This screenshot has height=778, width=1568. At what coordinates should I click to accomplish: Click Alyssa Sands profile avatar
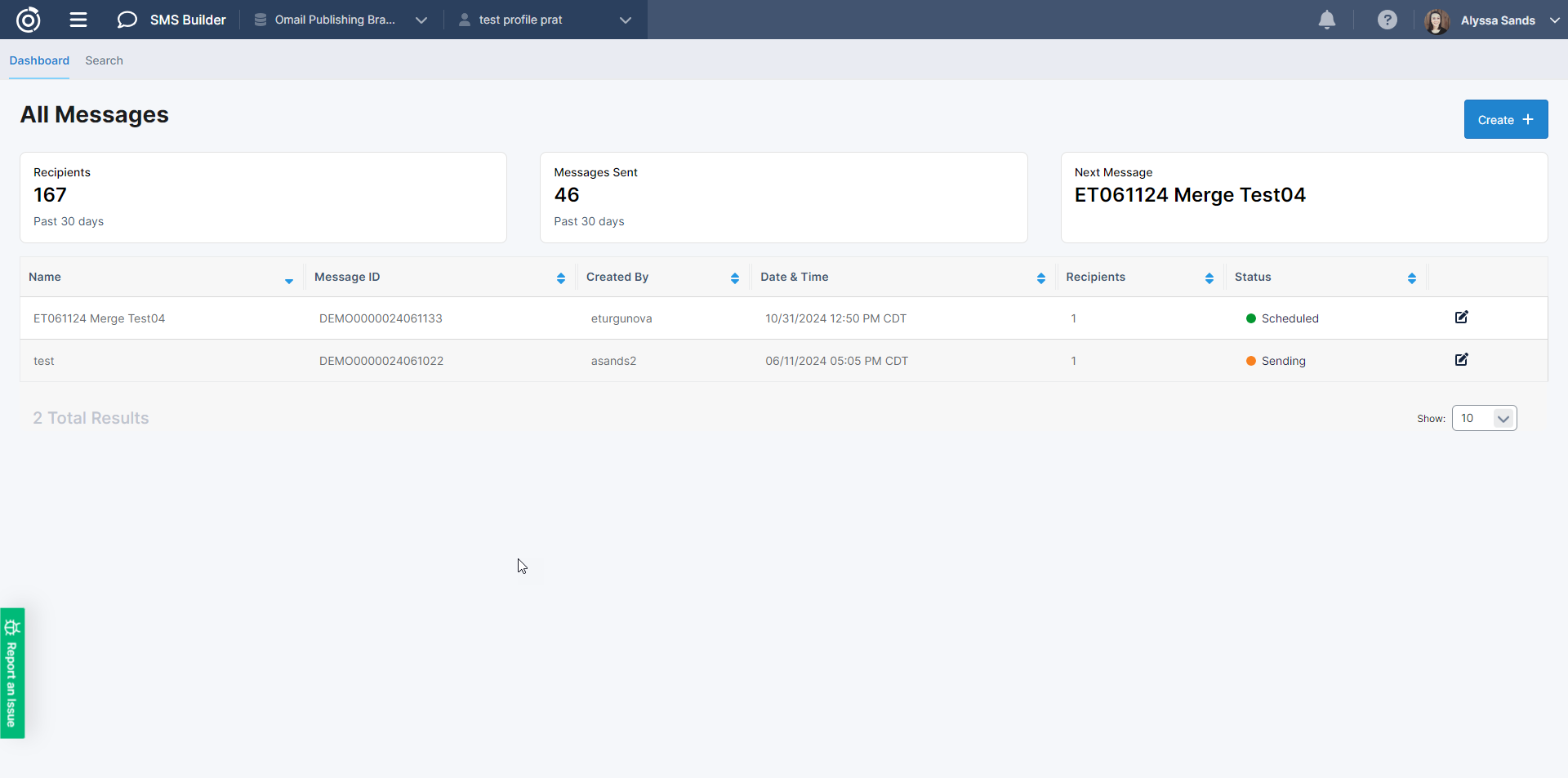coord(1437,20)
